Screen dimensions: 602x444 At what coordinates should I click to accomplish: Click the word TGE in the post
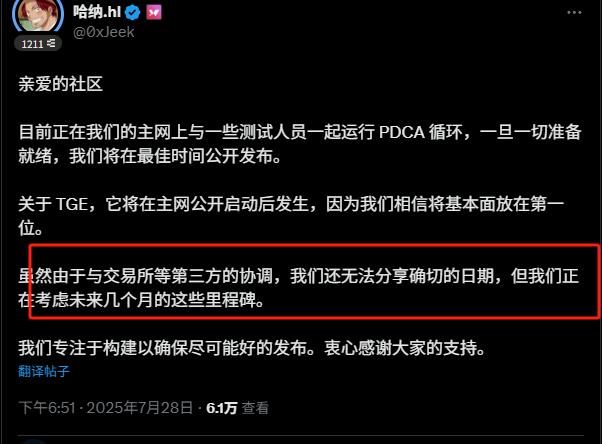72,204
